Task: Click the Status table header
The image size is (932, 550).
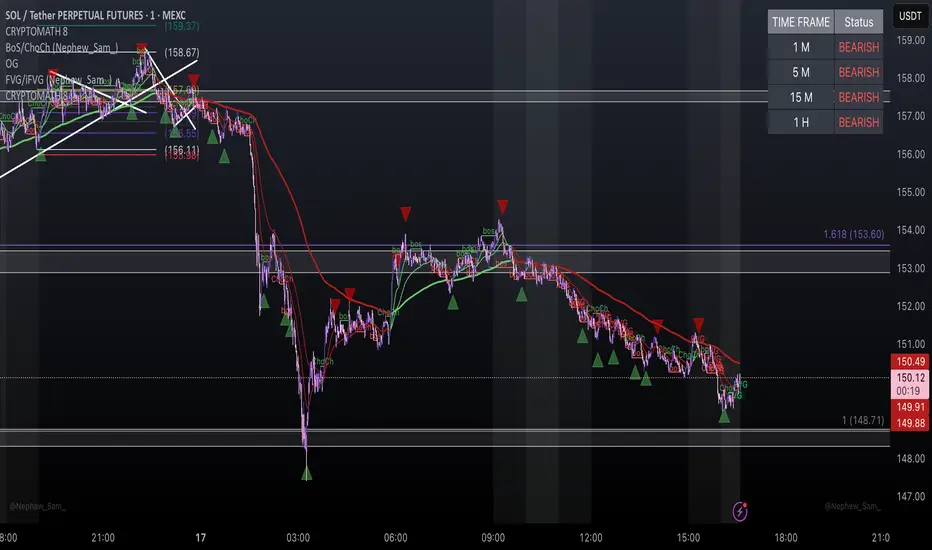Action: click(859, 22)
